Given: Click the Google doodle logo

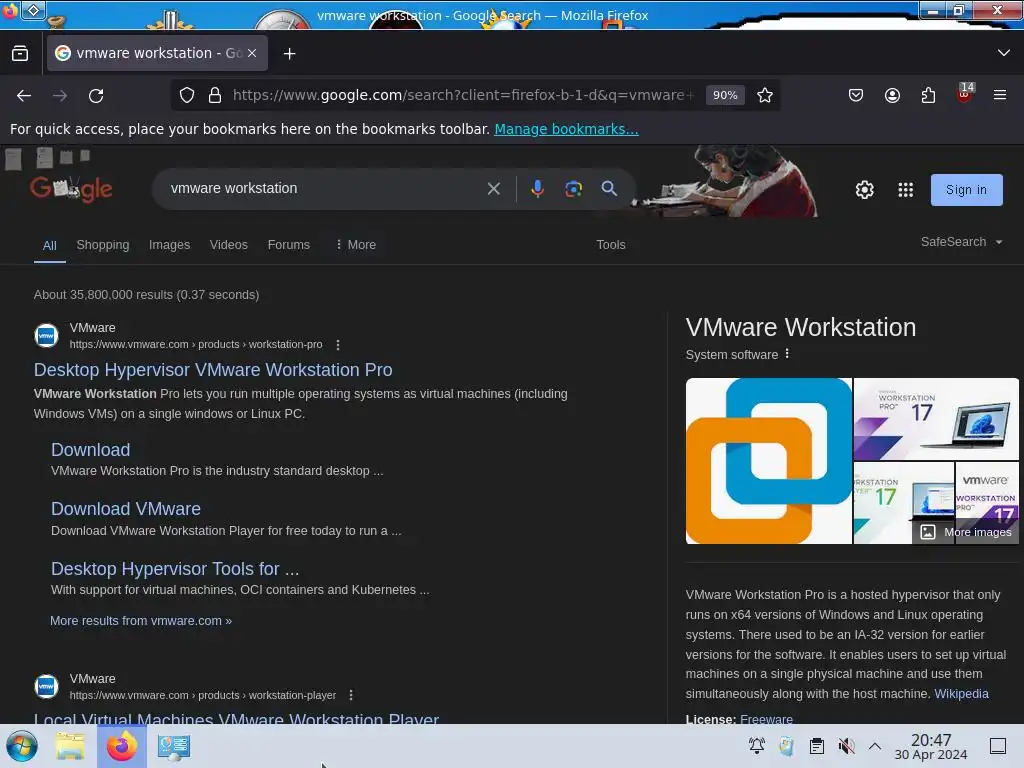Looking at the screenshot, I should [x=71, y=189].
